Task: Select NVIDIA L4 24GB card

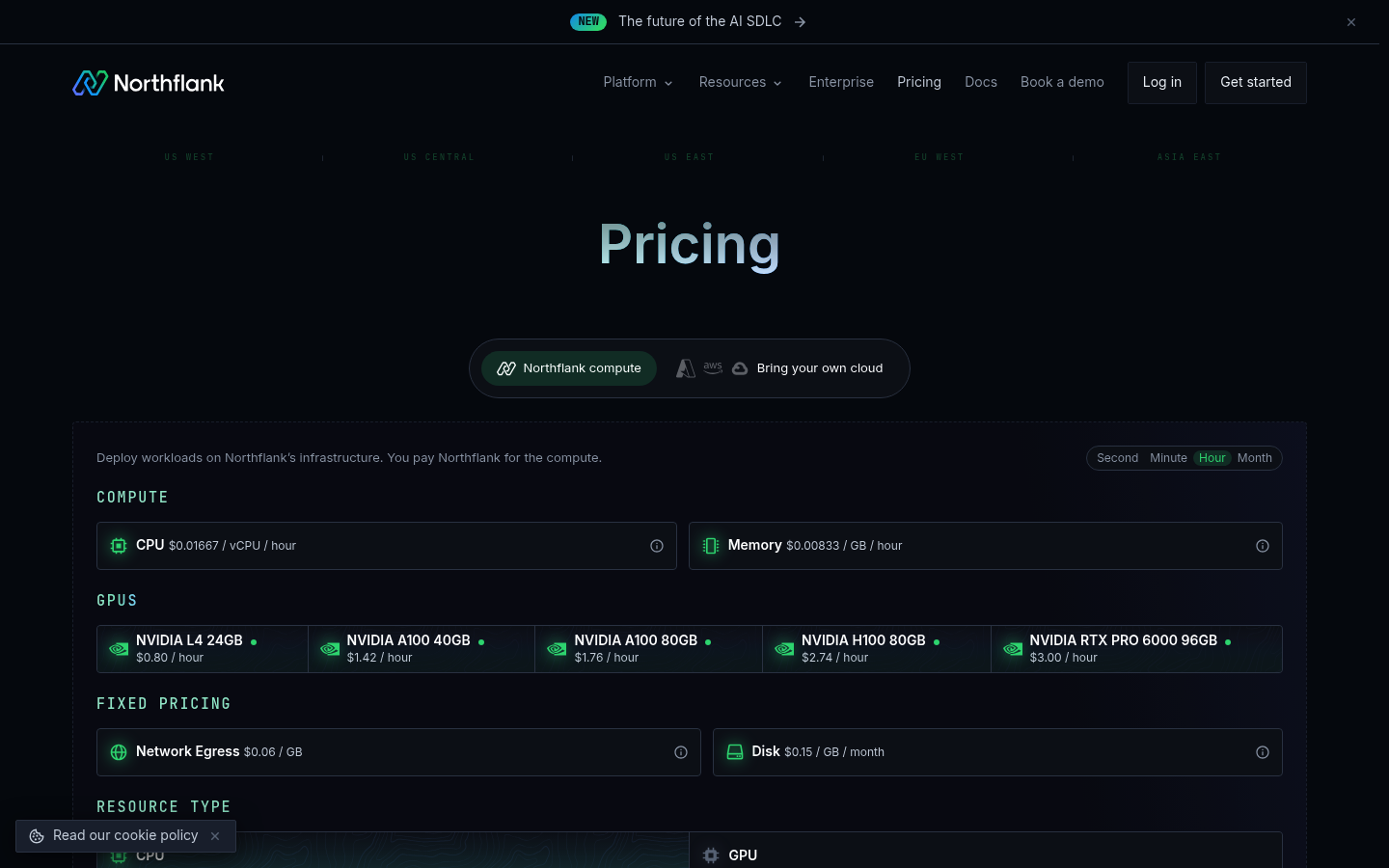Action: point(203,649)
